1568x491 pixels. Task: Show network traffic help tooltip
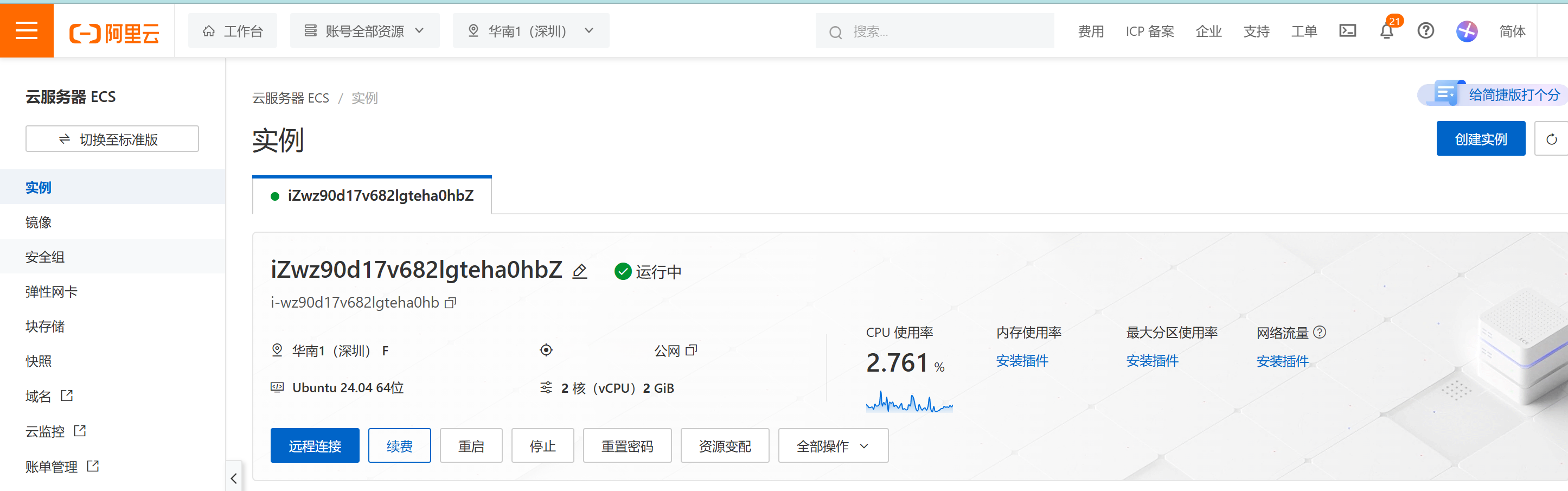click(1320, 333)
